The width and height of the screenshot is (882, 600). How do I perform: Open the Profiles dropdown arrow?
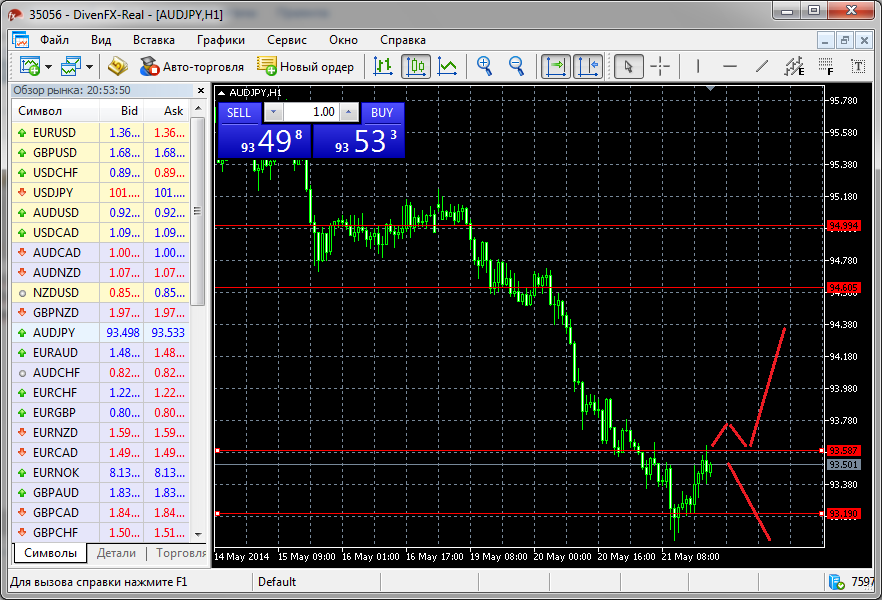coord(89,67)
